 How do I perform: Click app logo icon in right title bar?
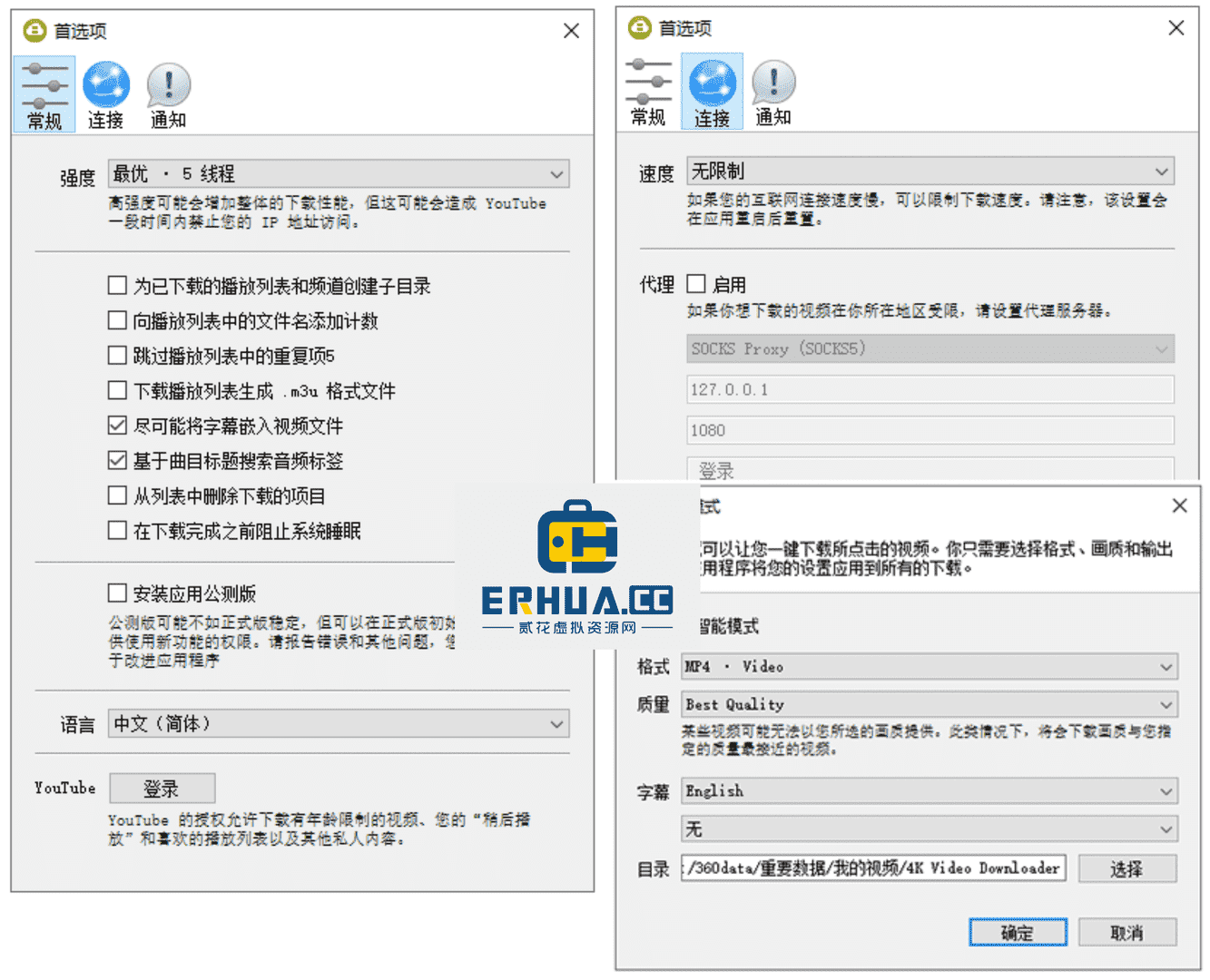click(640, 28)
